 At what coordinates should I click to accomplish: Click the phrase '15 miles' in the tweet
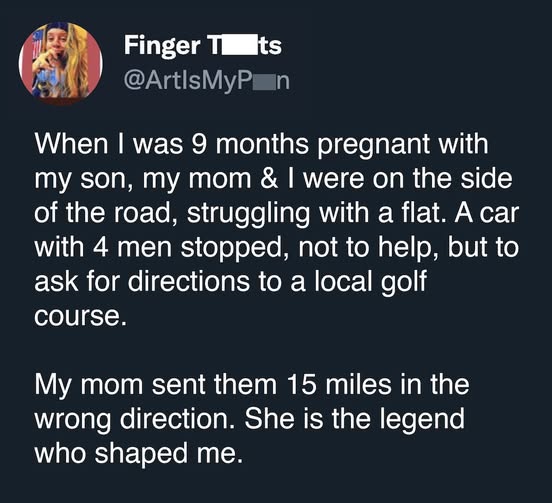339,384
